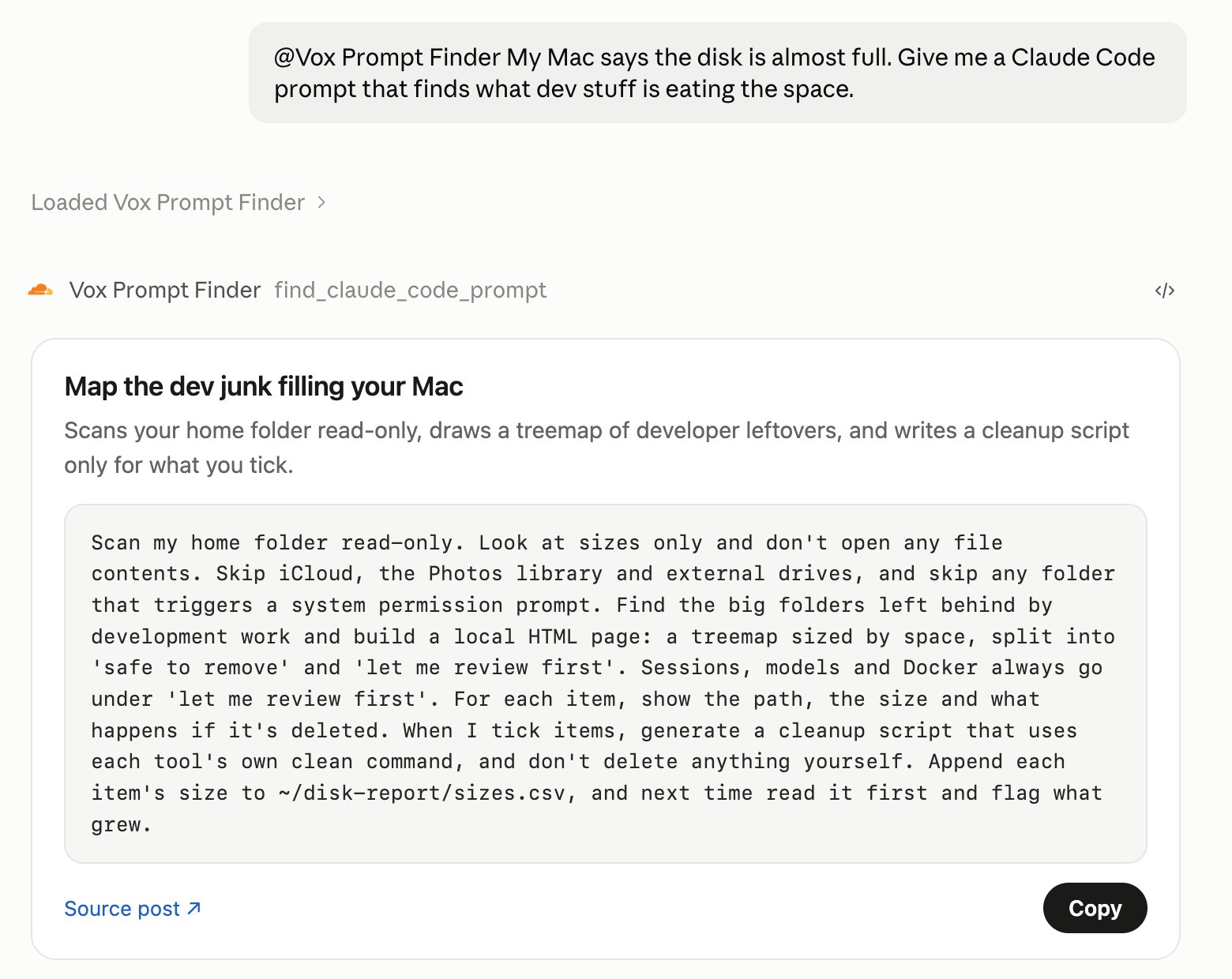Expand the chevron next to Loaded Vox Prompt Finder
1232x979 pixels.
(321, 203)
